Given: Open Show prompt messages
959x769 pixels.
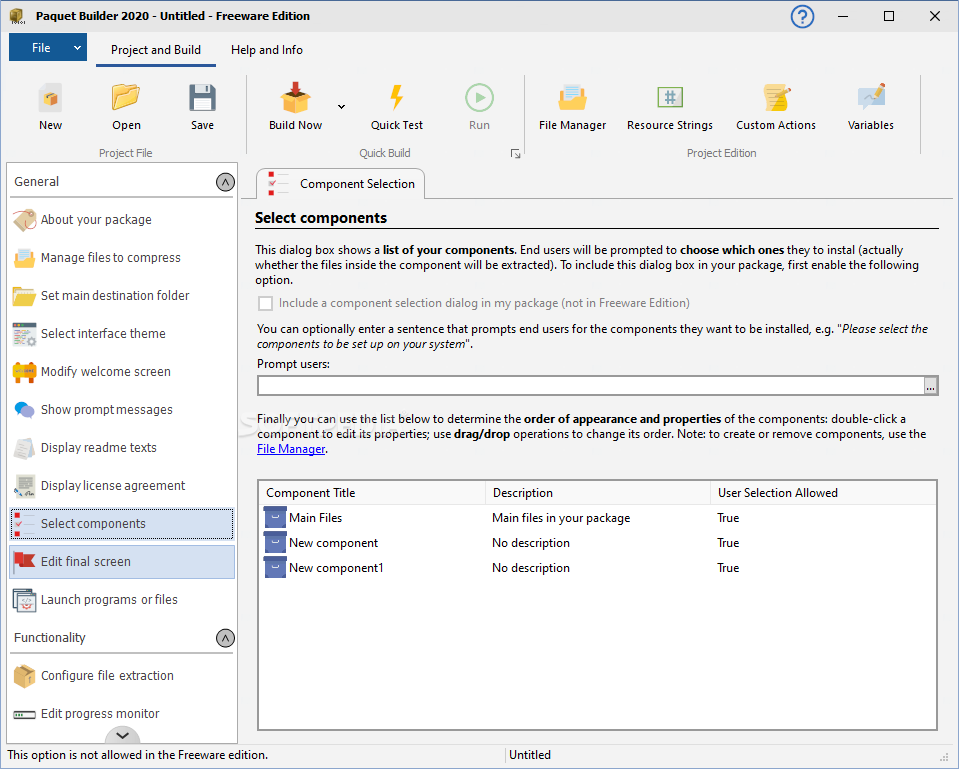Looking at the screenshot, I should click(122, 409).
